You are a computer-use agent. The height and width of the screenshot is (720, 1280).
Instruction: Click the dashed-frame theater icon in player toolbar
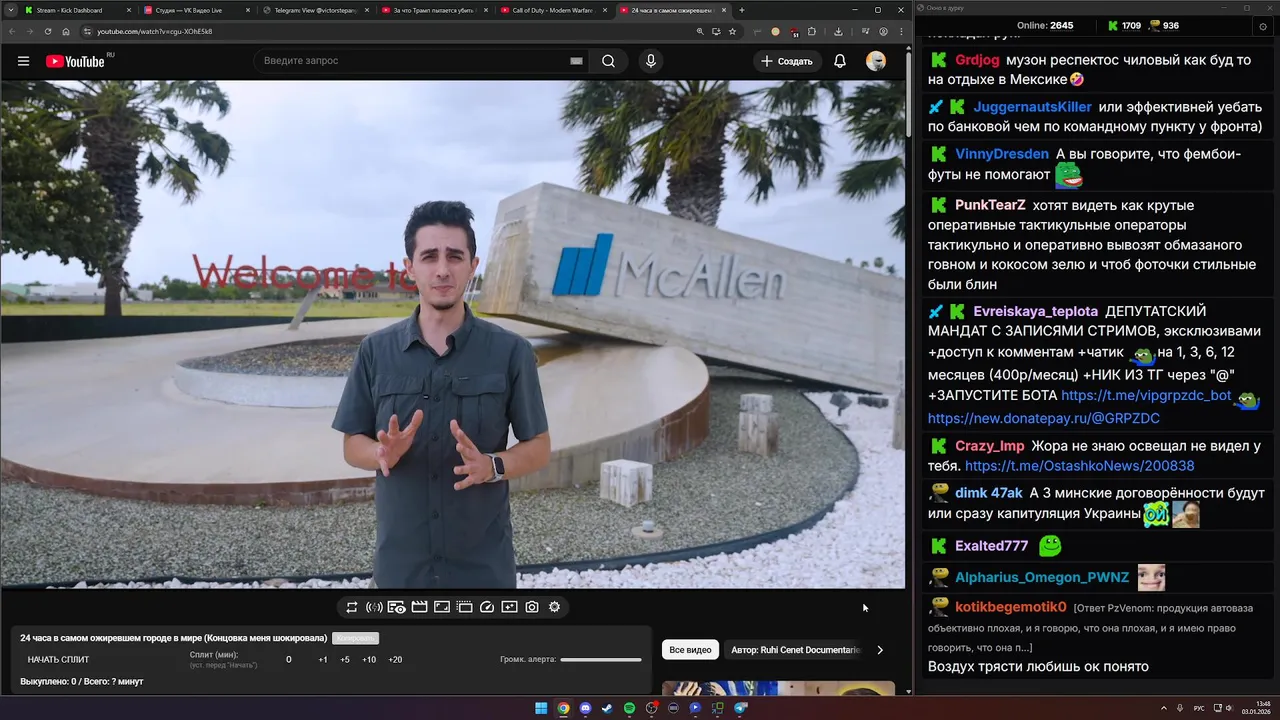(464, 607)
